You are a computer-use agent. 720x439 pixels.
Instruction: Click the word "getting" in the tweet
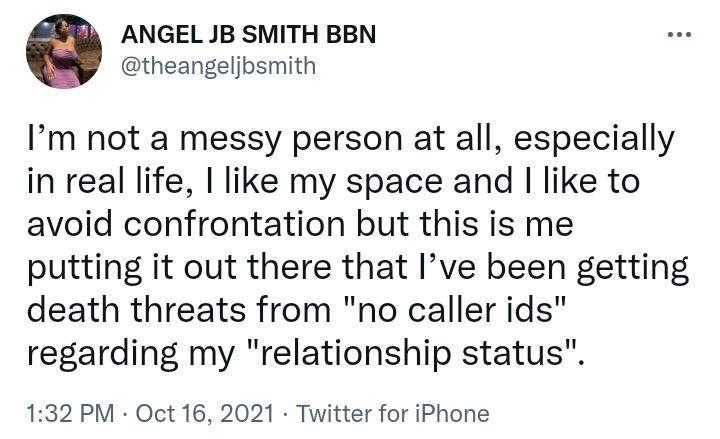(632, 267)
